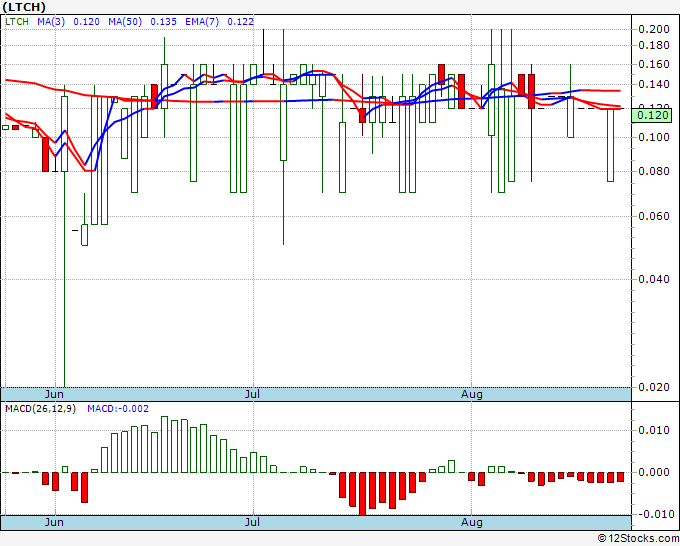Click Jun on the MACD panel axis
This screenshot has width=680, height=546.
tap(54, 522)
